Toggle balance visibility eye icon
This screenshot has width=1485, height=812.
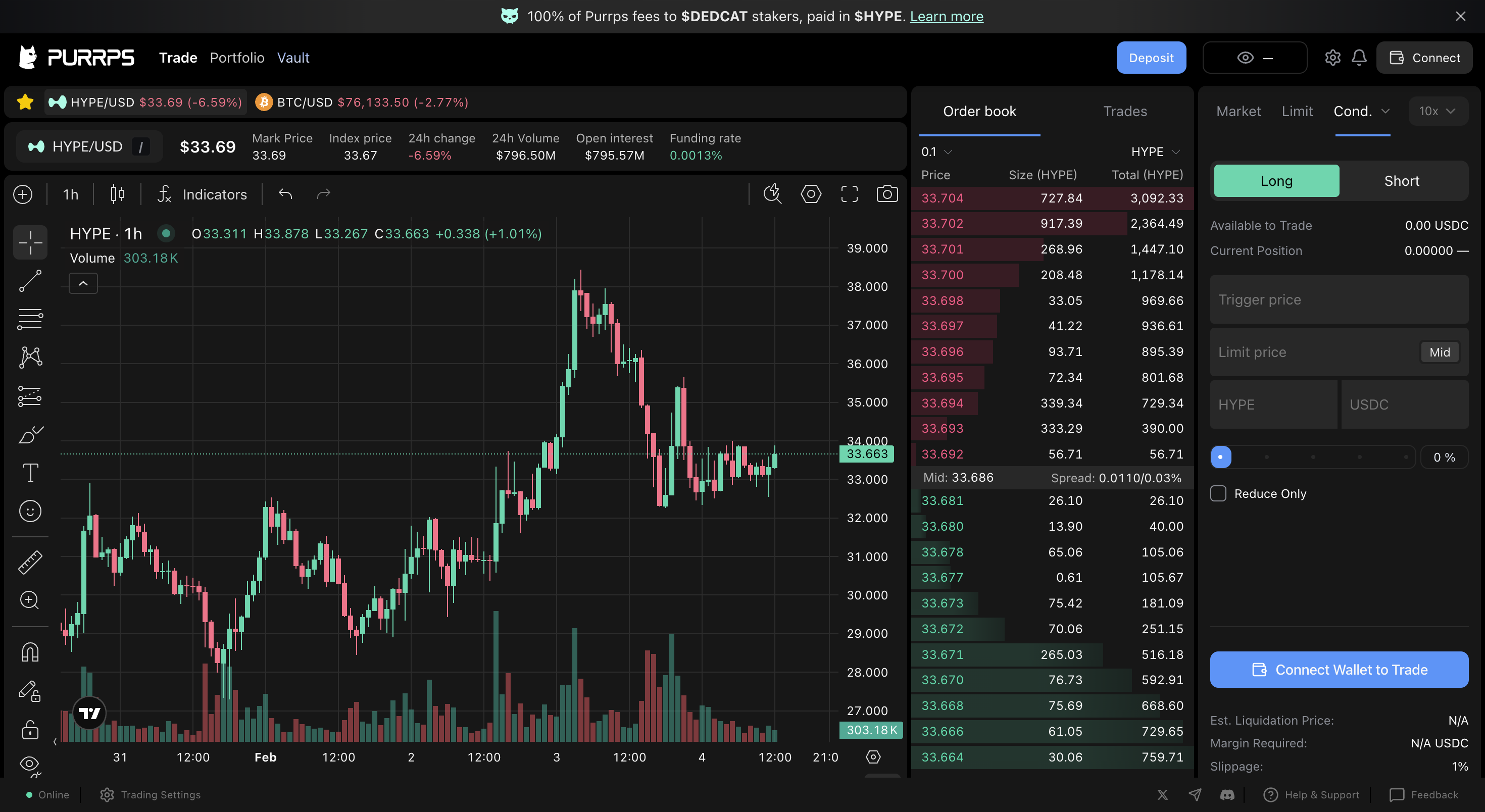(x=1245, y=58)
